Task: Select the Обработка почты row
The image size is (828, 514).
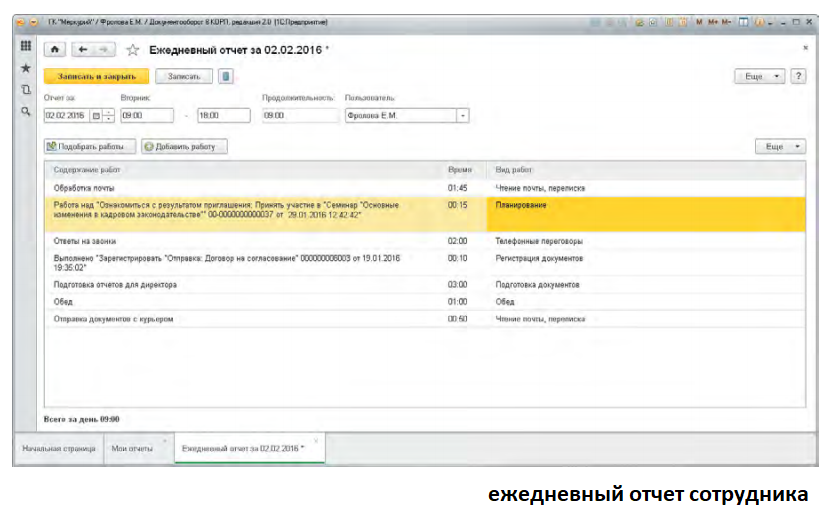Action: pos(240,188)
